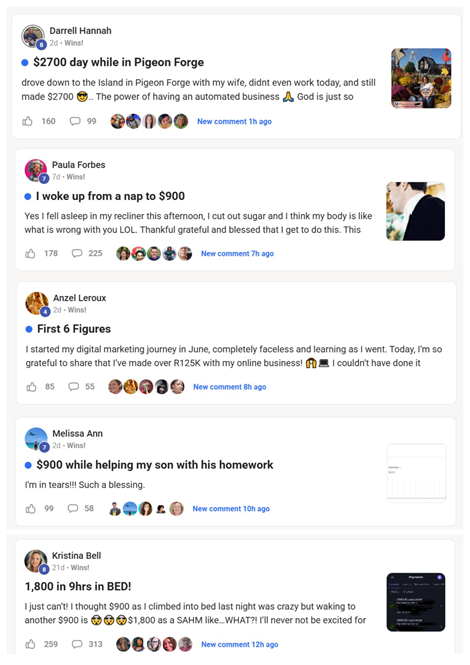Open 'New comment 1h ago' link
Viewport: 470px width, 665px height.
click(x=234, y=121)
